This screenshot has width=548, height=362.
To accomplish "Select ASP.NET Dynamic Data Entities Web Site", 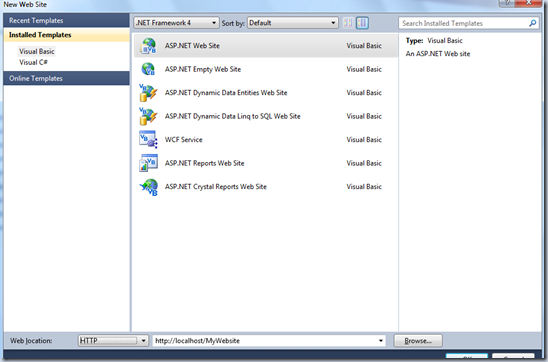I will (226, 93).
